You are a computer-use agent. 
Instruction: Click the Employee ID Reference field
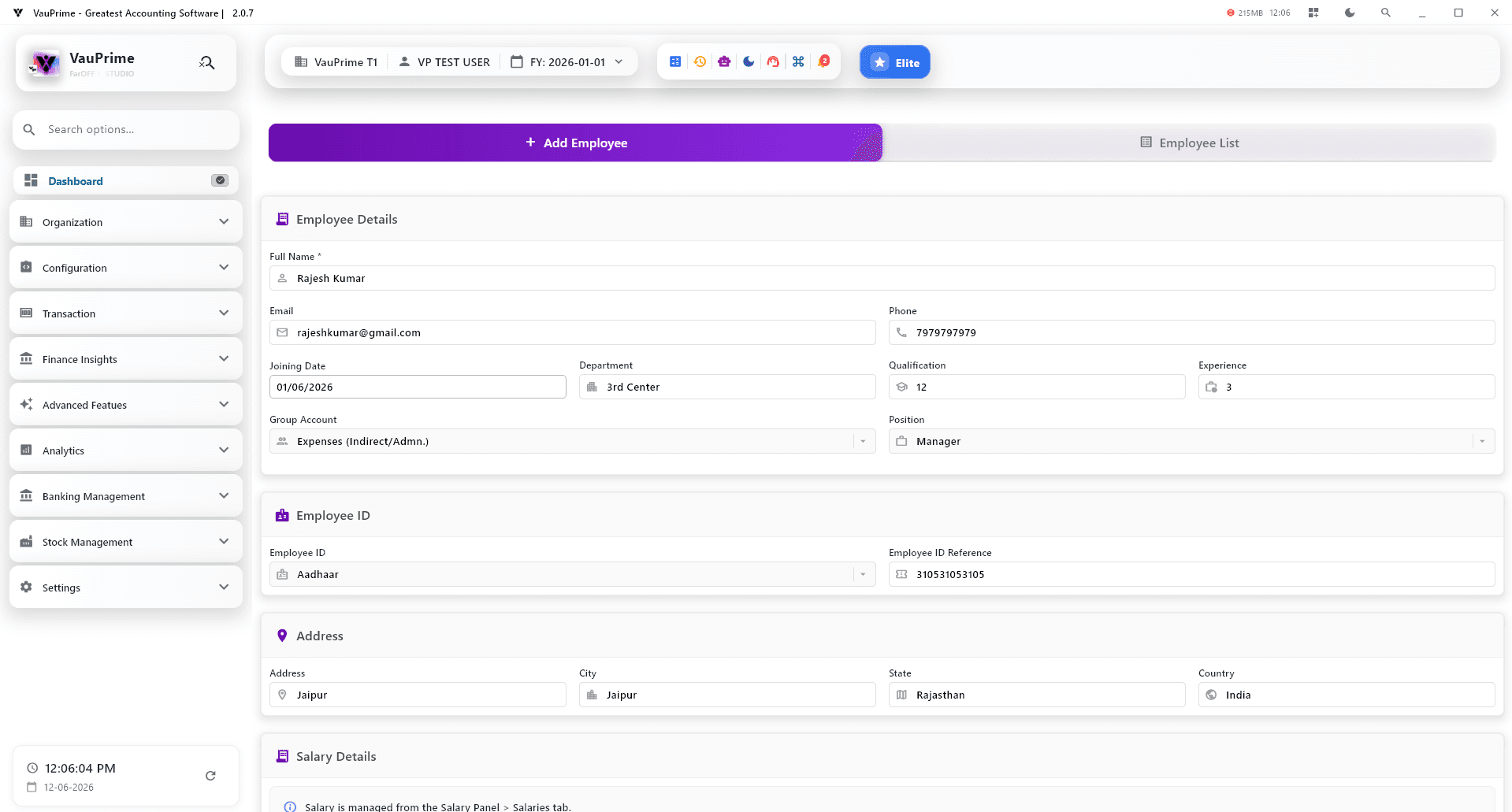pos(1191,574)
